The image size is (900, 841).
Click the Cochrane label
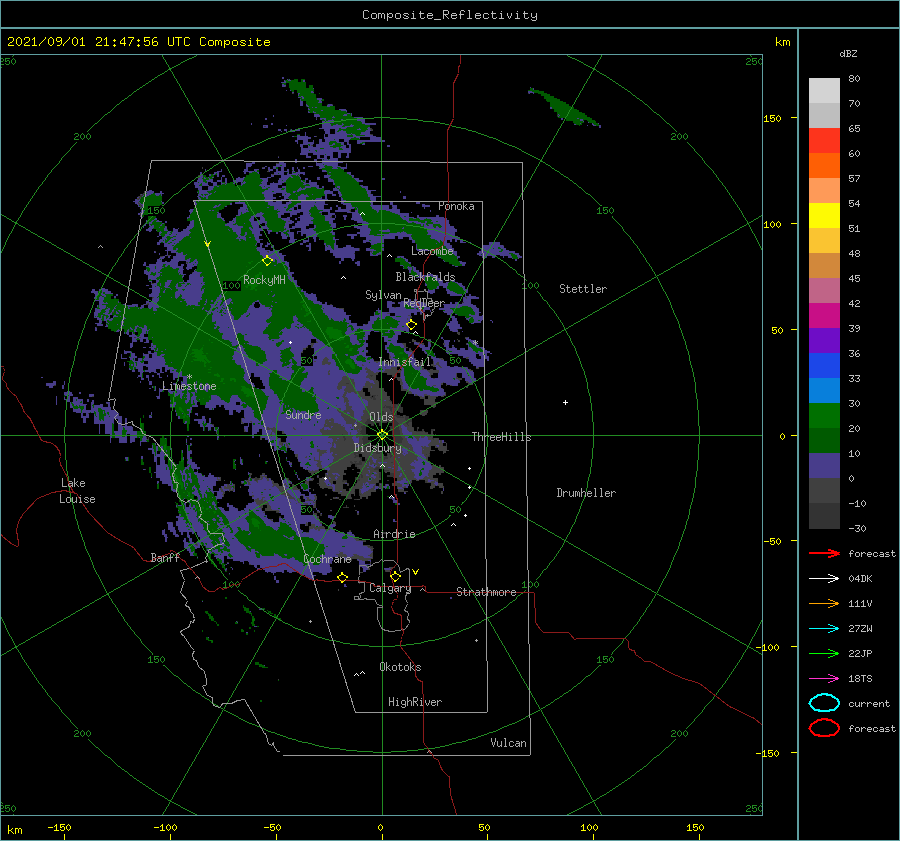tap(327, 559)
